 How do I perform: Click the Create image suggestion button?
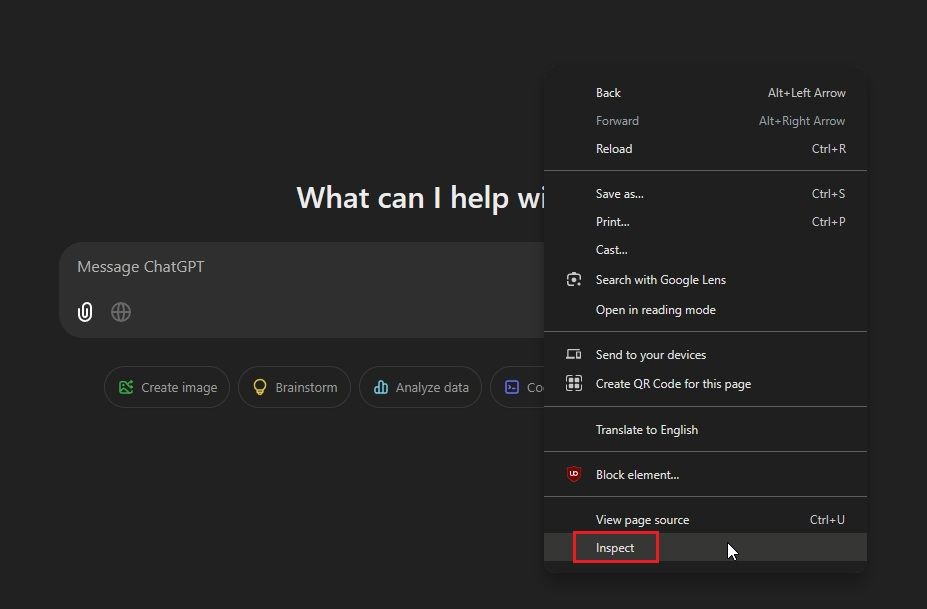pos(167,387)
